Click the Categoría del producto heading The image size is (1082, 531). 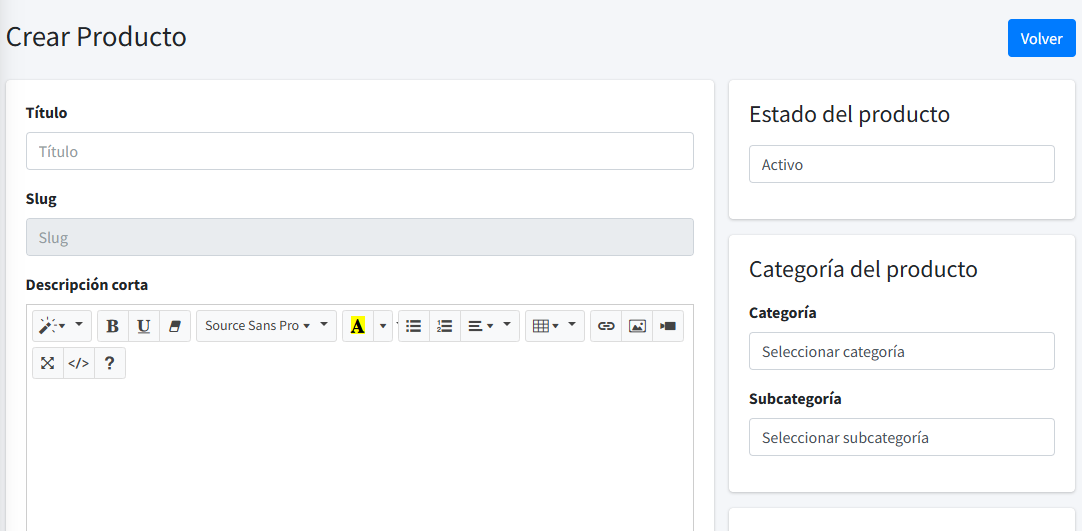coord(863,269)
